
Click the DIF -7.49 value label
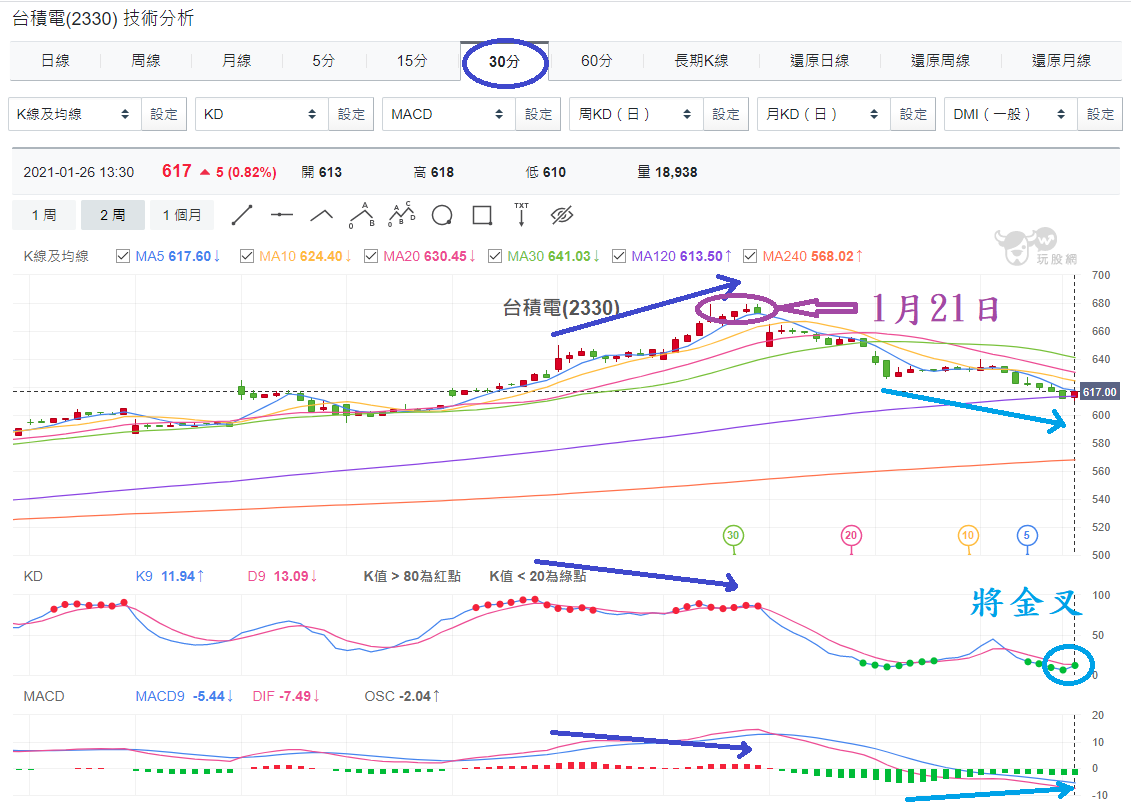[286, 696]
